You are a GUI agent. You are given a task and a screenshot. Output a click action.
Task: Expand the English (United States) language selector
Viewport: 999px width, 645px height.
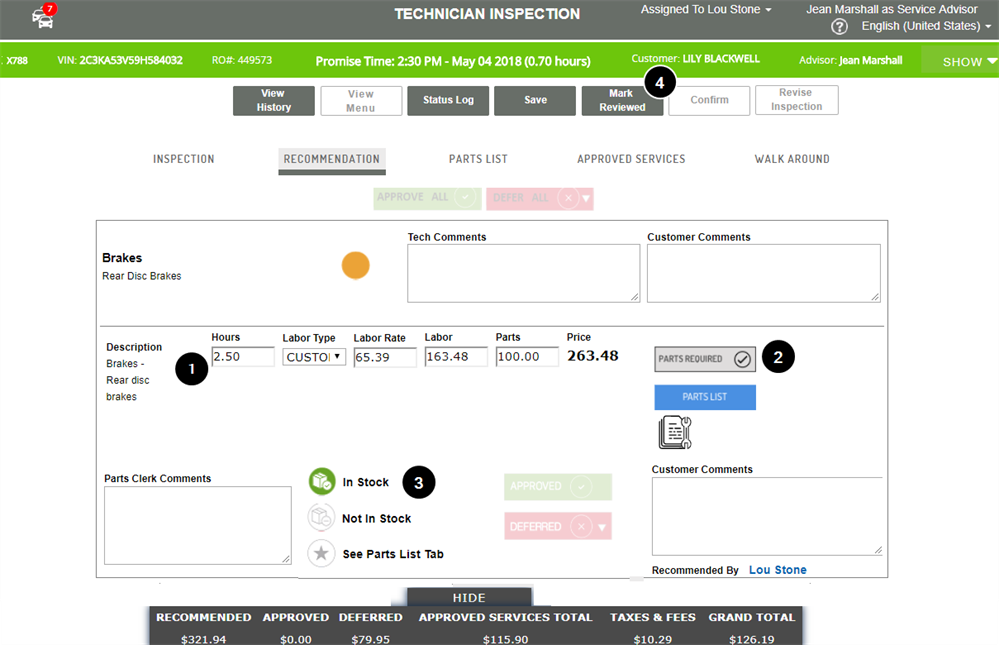point(922,26)
